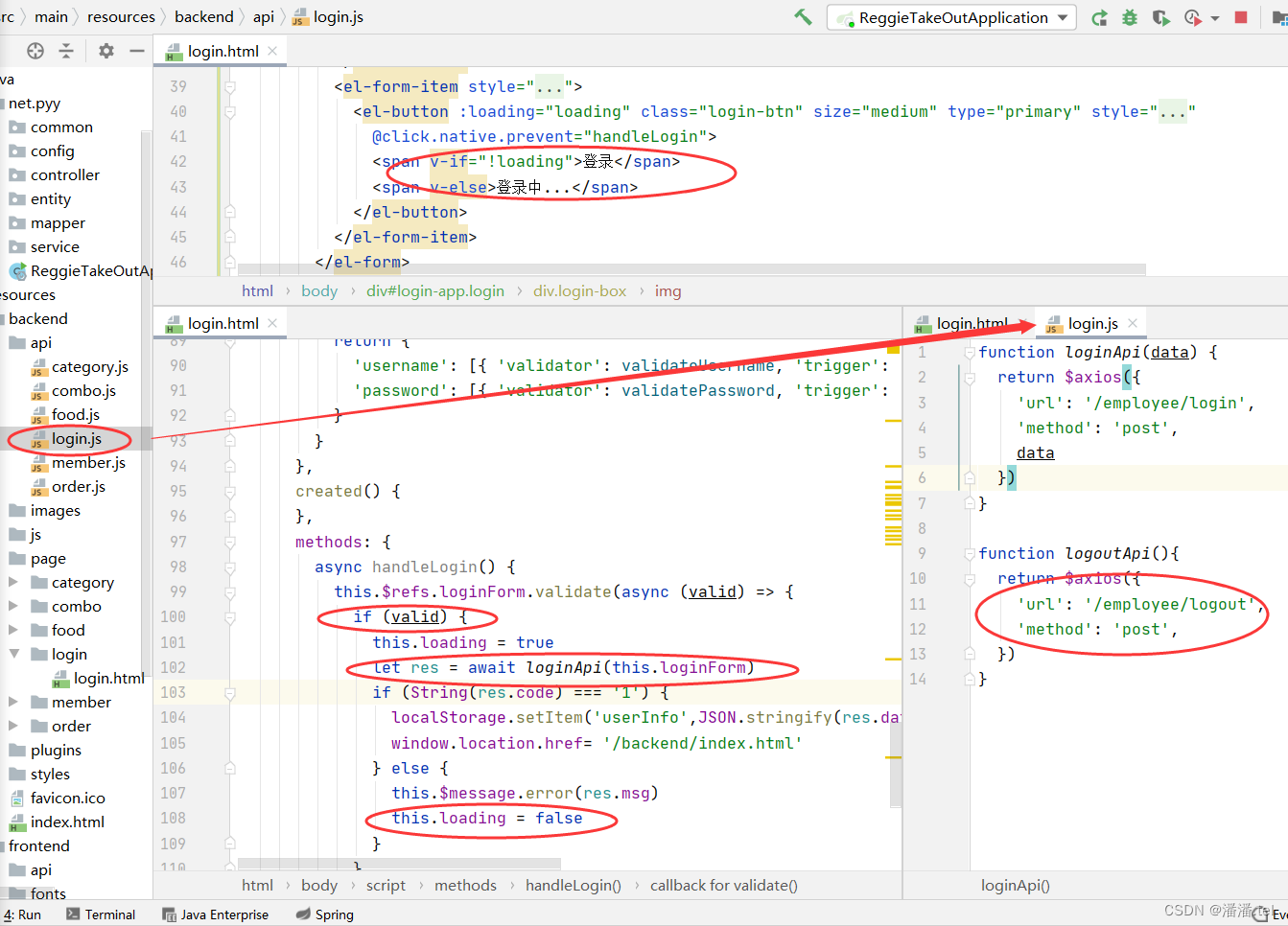Close the top login.html editor tab
1288x926 pixels.
pos(273,51)
